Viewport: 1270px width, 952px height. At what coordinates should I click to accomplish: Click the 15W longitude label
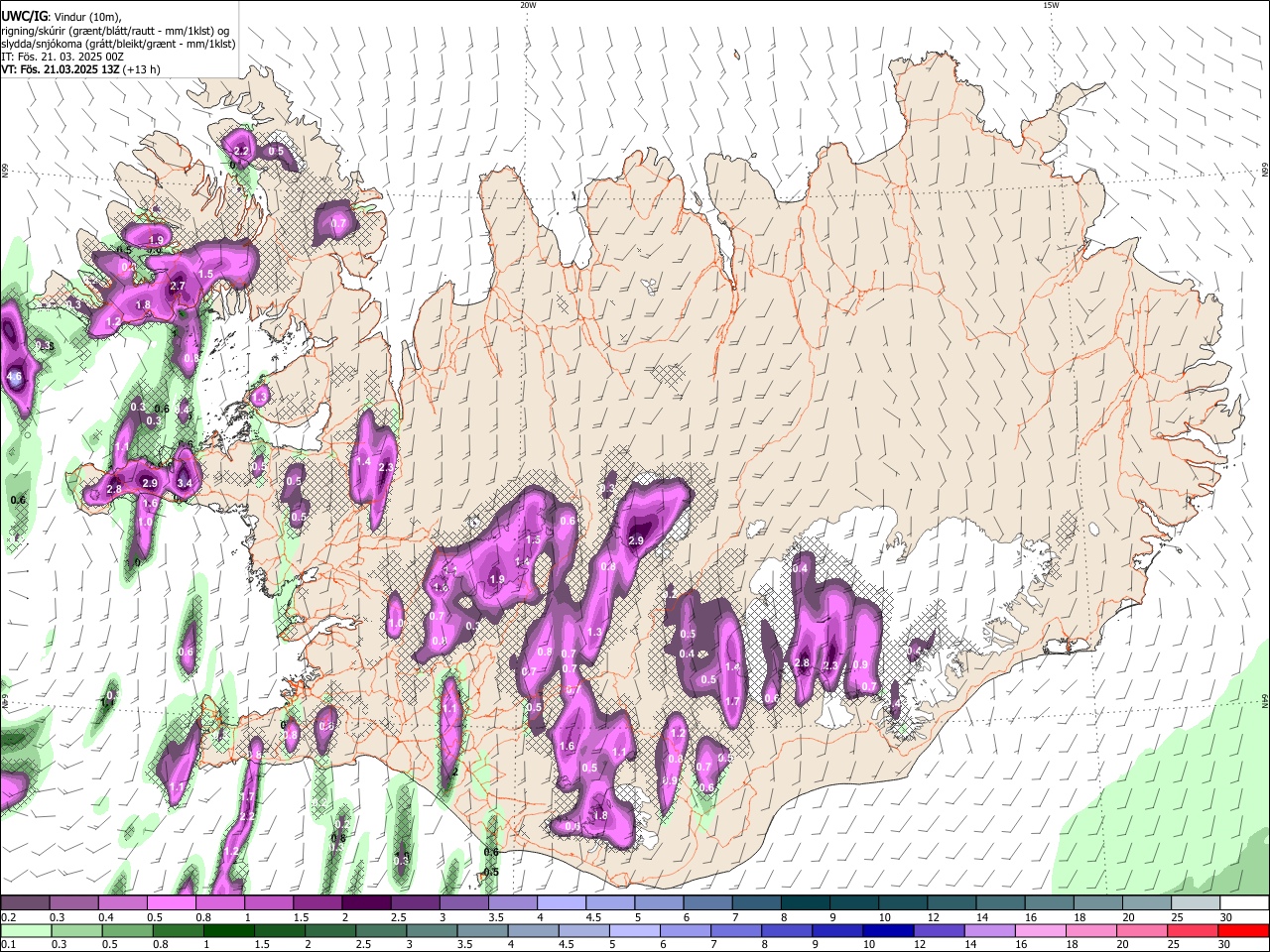pos(1051,5)
